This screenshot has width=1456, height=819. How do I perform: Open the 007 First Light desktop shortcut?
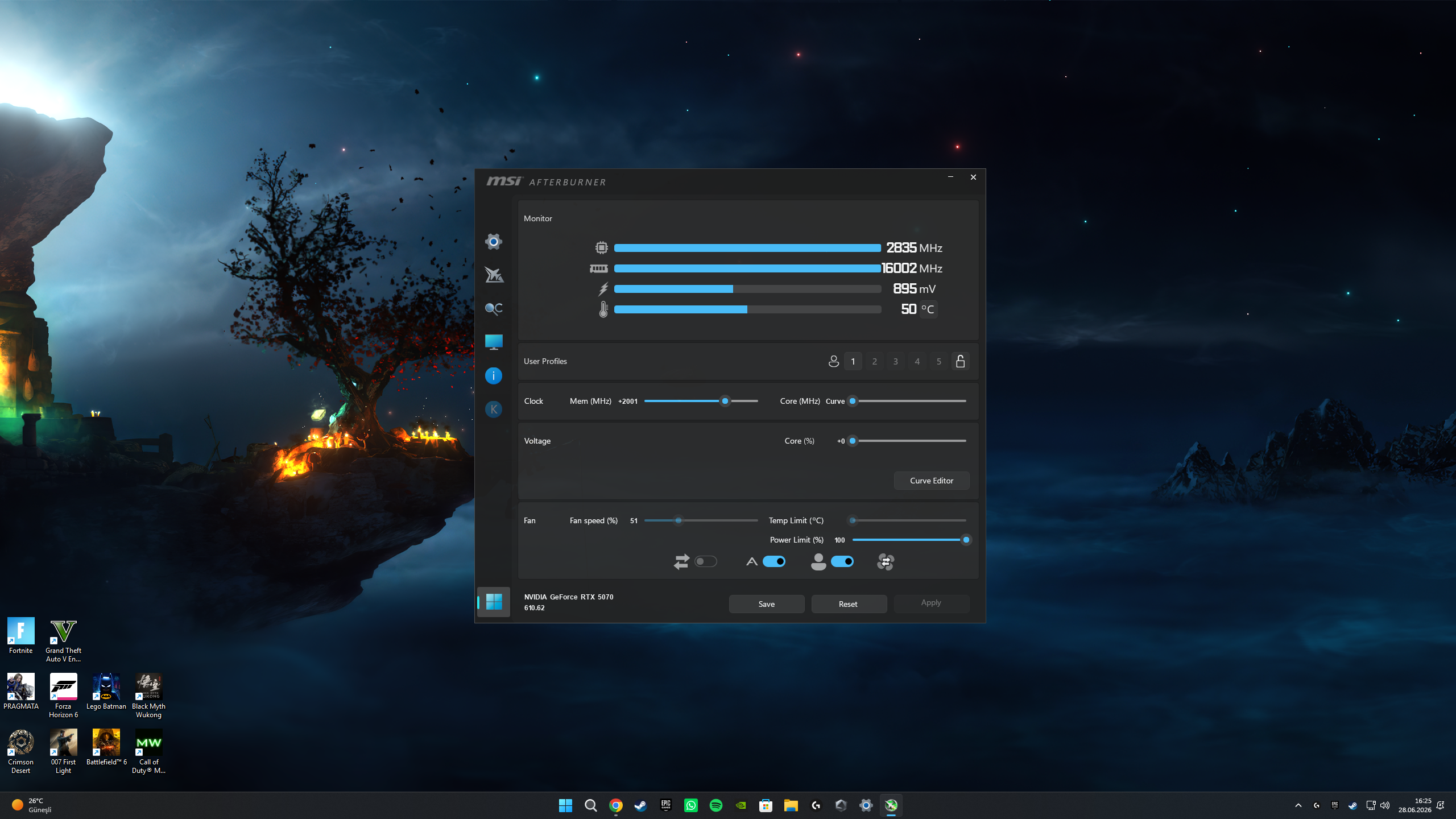point(63,752)
